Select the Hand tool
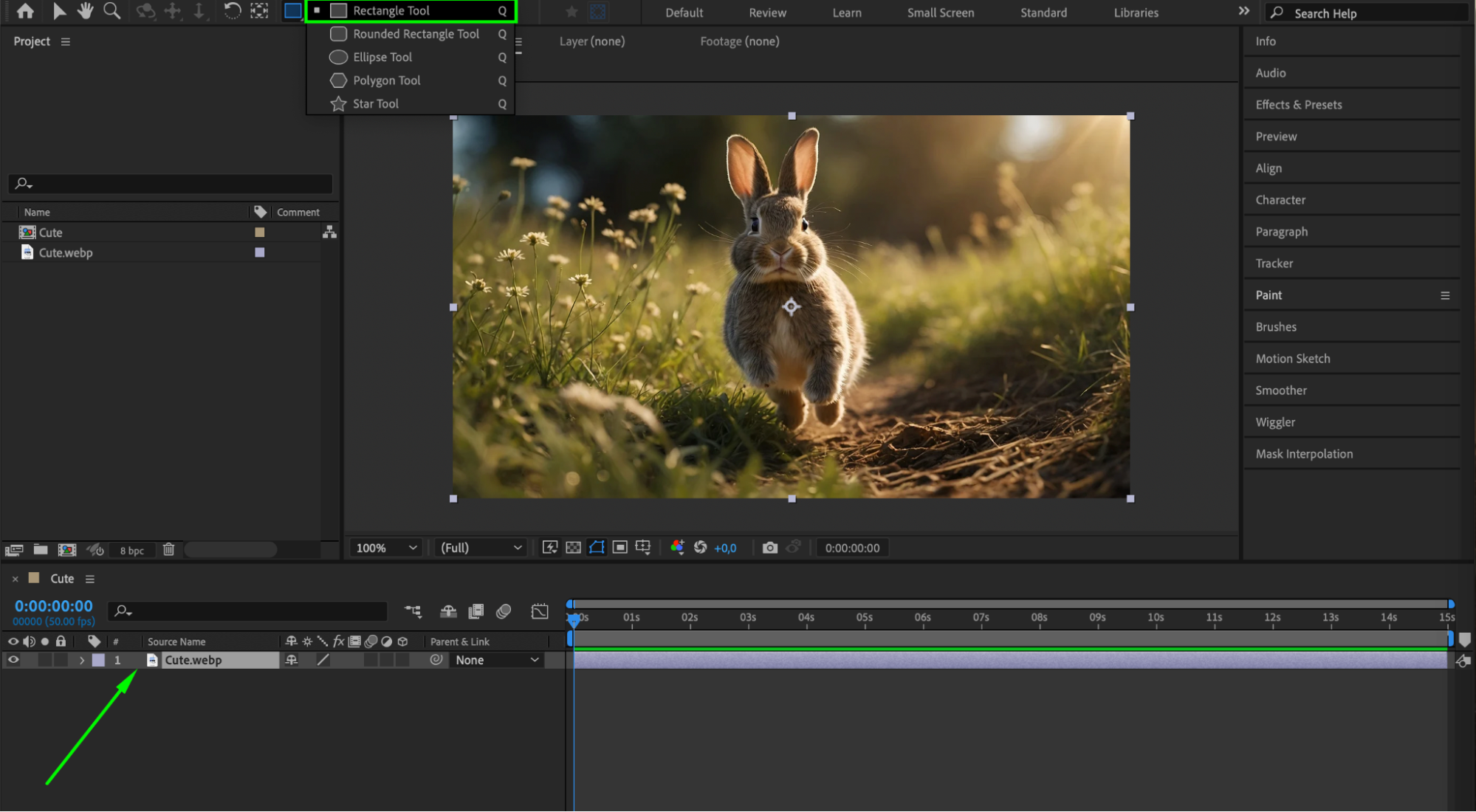 86,11
